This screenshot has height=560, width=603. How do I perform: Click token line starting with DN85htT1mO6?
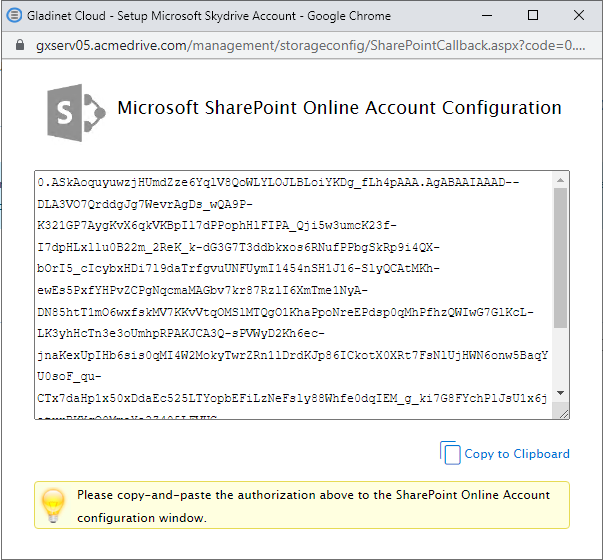click(x=285, y=312)
